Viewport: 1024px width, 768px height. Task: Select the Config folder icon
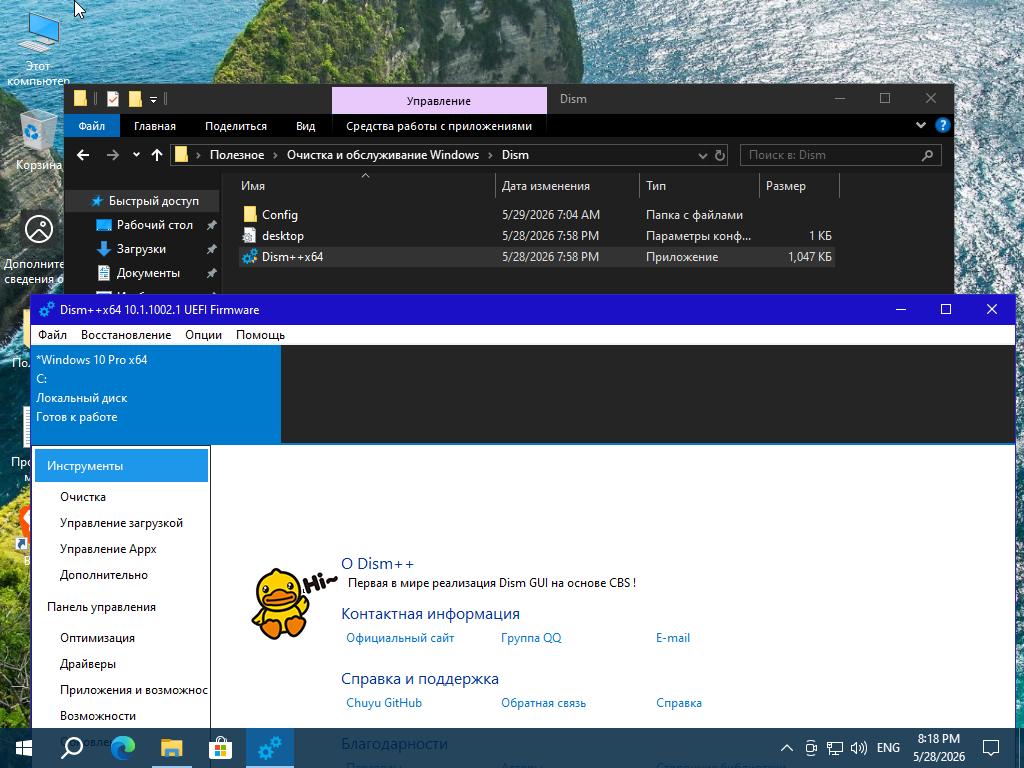point(250,214)
